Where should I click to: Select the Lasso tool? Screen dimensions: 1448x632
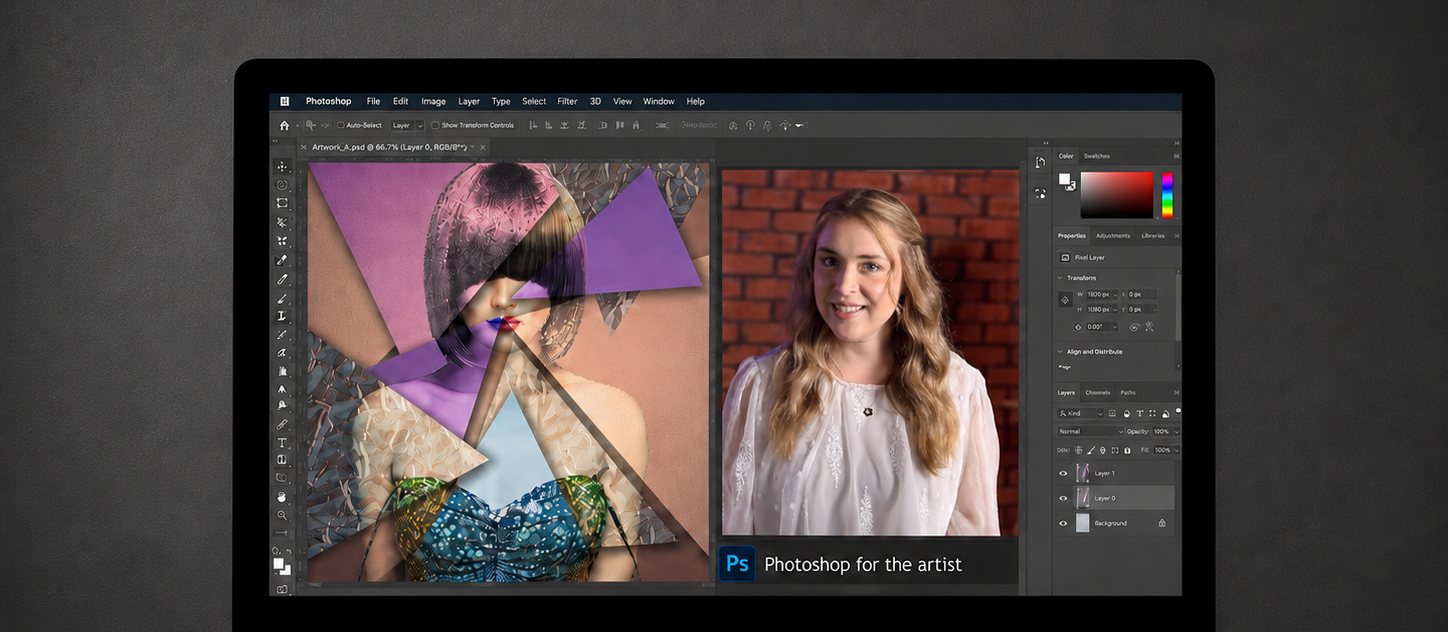282,185
